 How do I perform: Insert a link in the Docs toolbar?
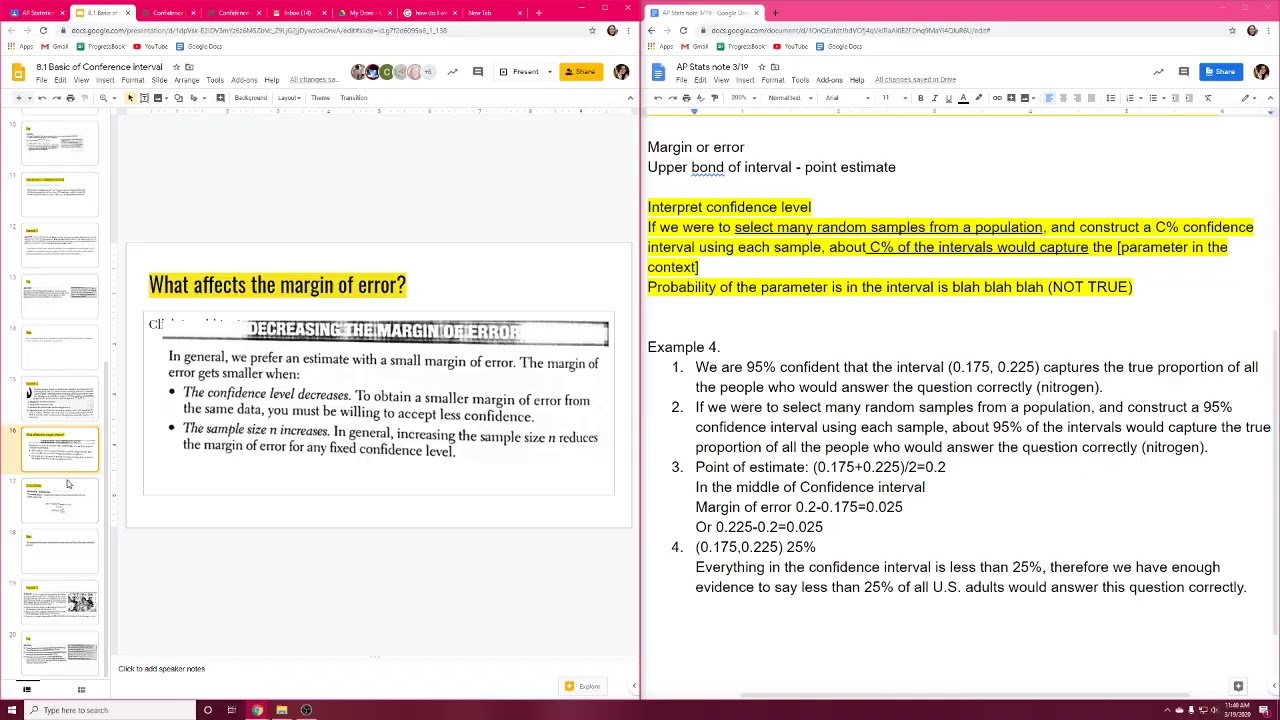click(x=997, y=98)
